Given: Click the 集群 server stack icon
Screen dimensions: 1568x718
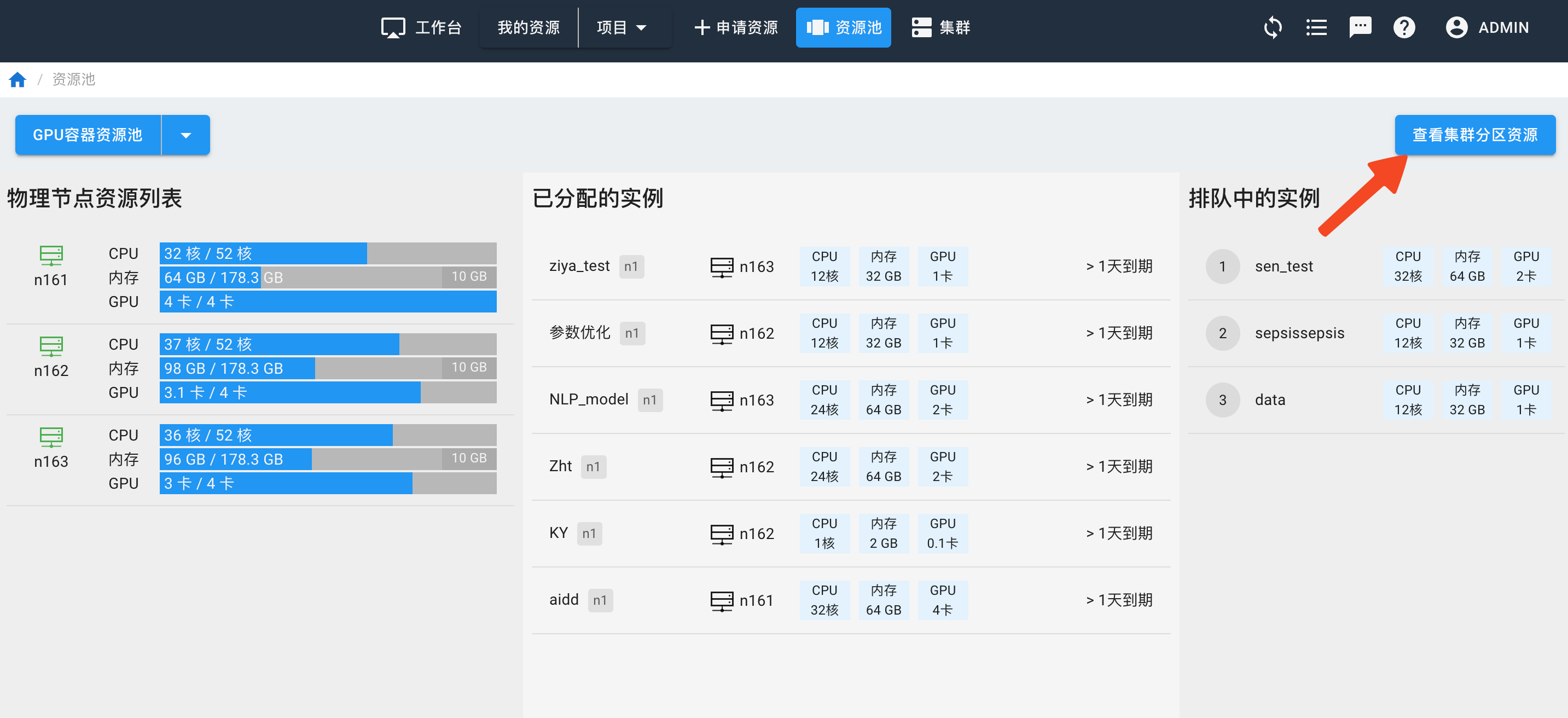Looking at the screenshot, I should (921, 27).
